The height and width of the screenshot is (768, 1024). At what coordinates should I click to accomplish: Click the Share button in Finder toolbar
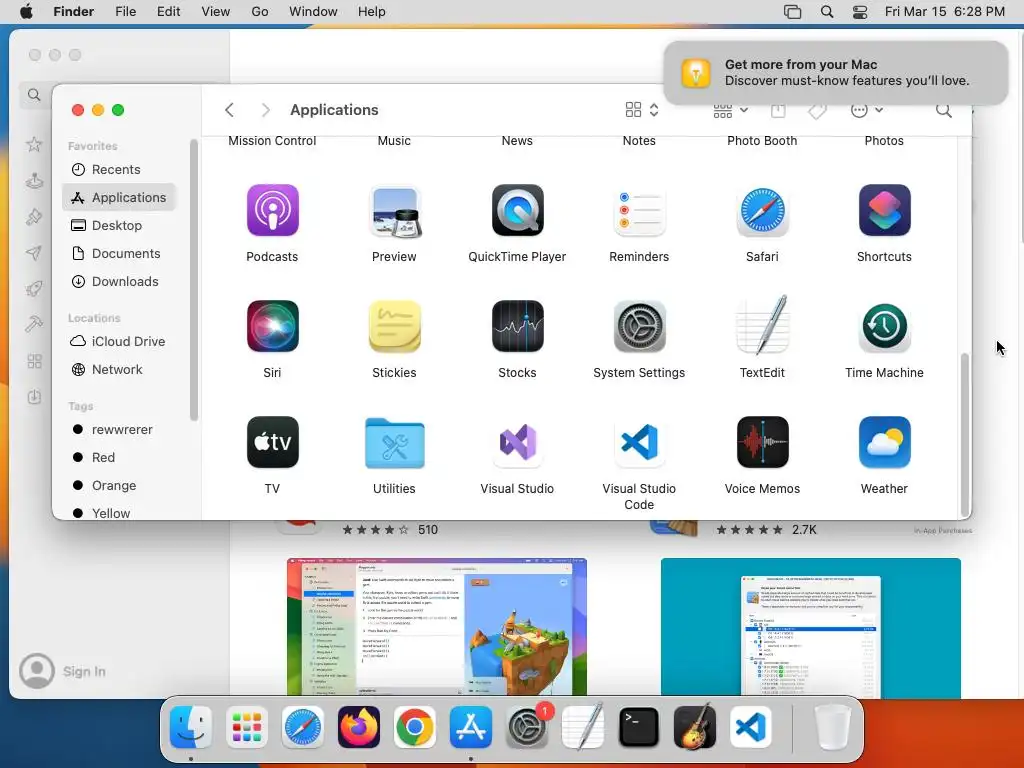778,110
